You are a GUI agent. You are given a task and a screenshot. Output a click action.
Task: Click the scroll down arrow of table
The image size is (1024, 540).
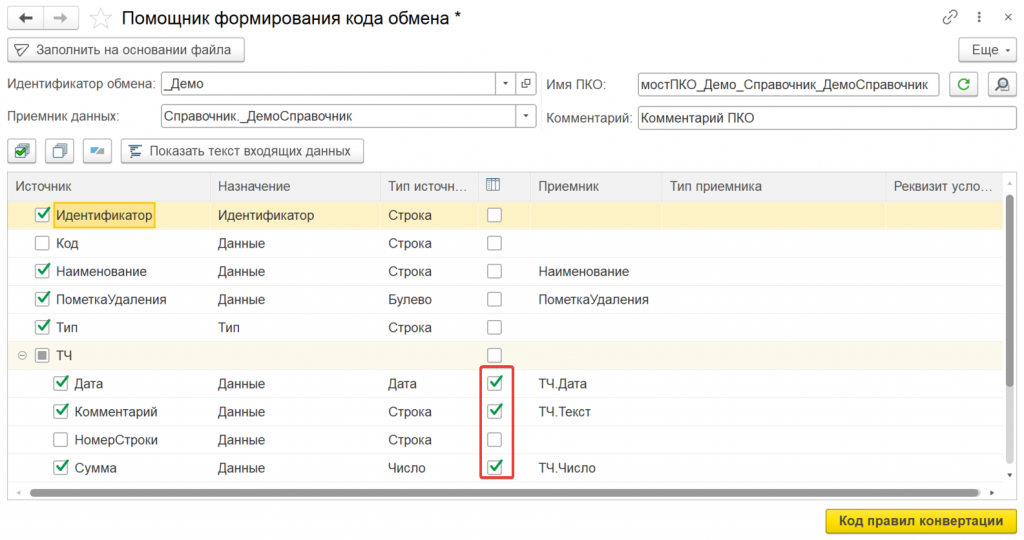[x=1010, y=475]
